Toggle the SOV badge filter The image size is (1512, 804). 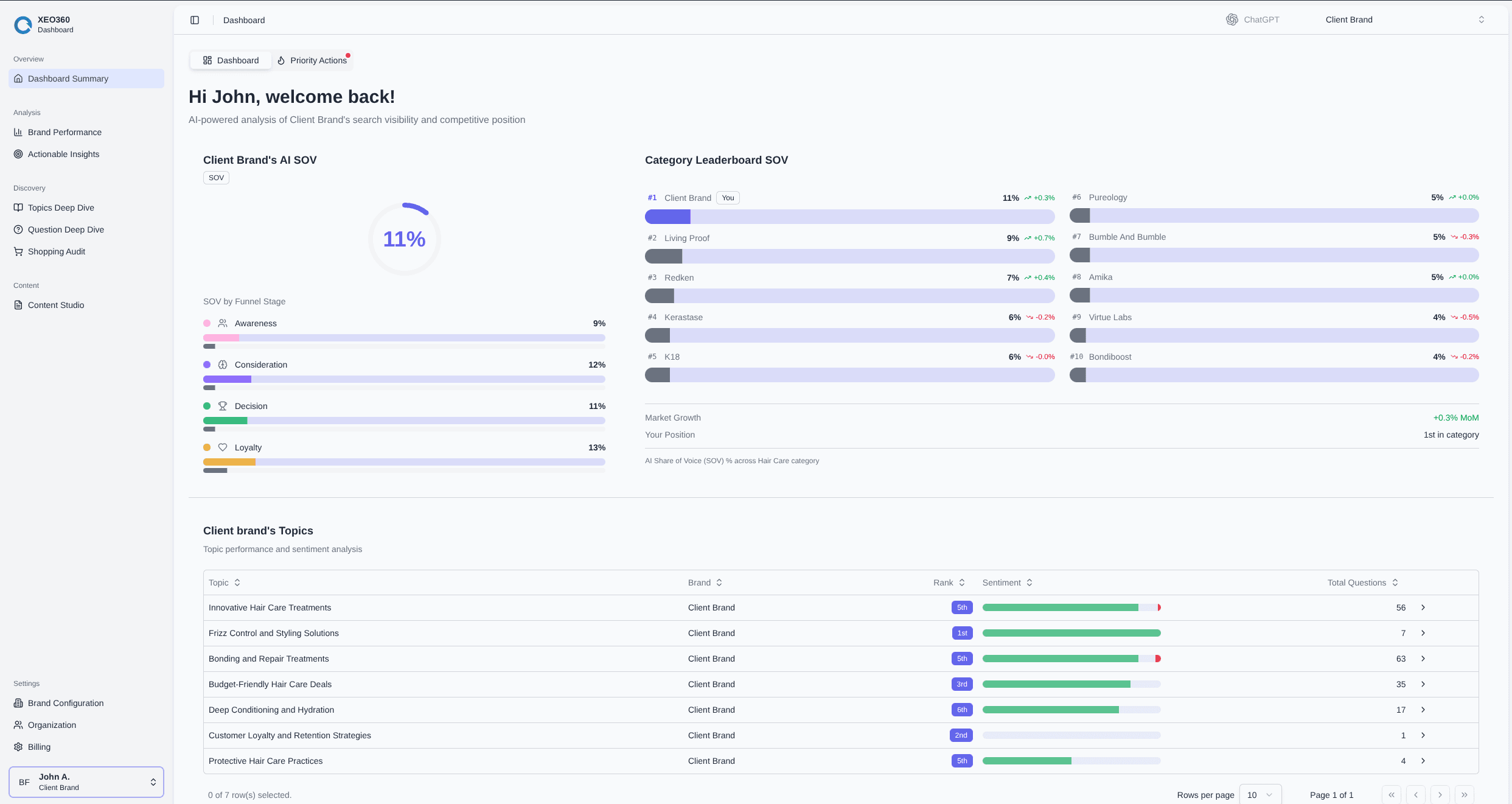point(216,177)
